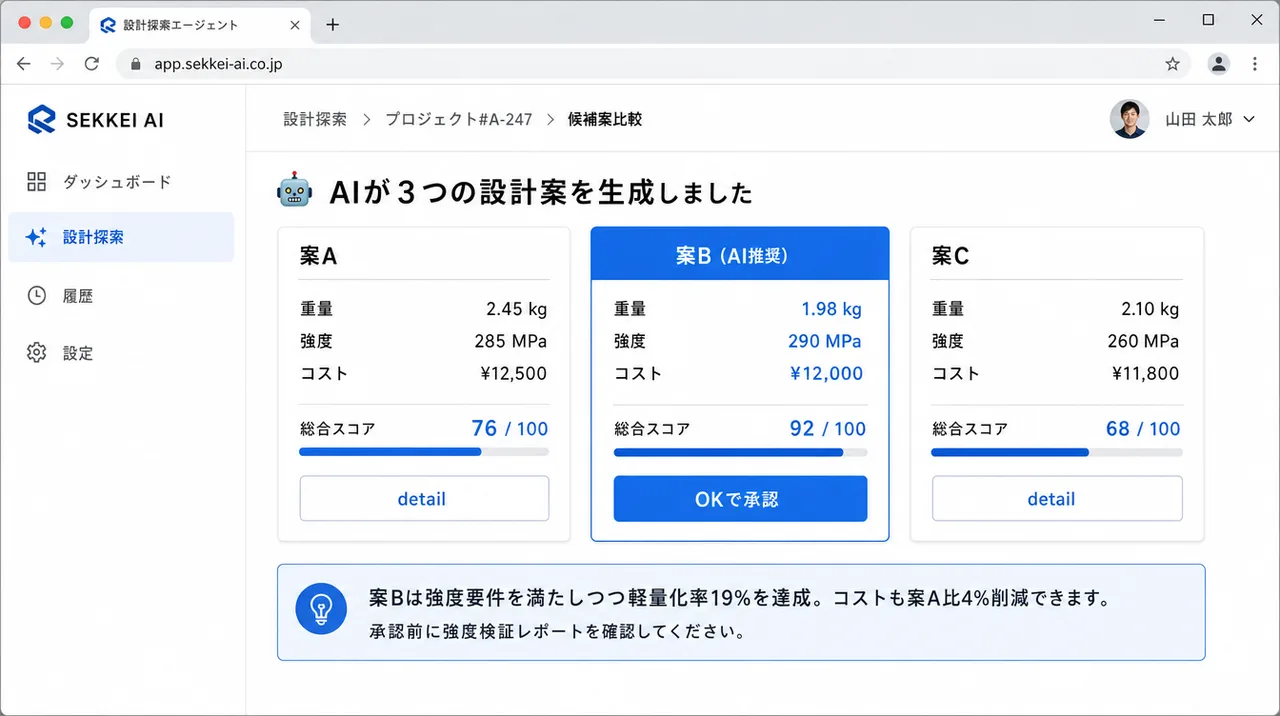The width and height of the screenshot is (1280, 716).
Task: Reload the page with the refresh icon
Action: [x=92, y=64]
